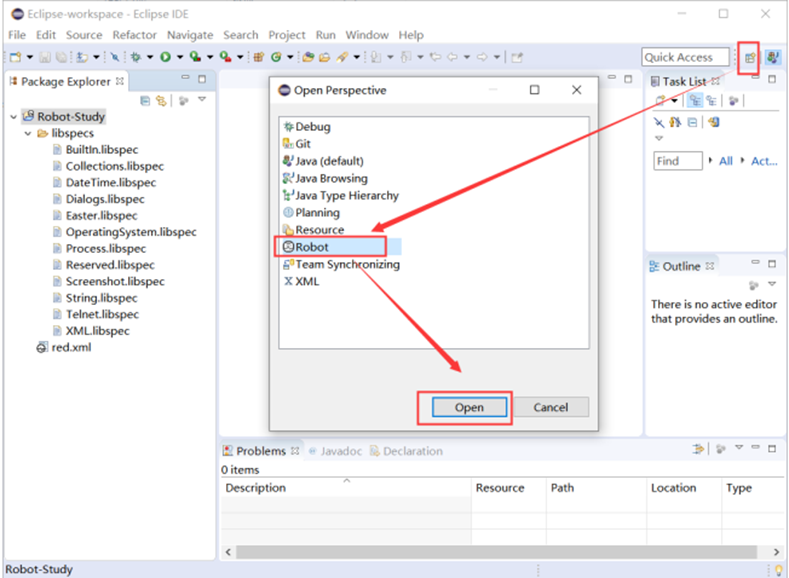
Task: Collapse the libspecs folder node
Action: [28, 133]
